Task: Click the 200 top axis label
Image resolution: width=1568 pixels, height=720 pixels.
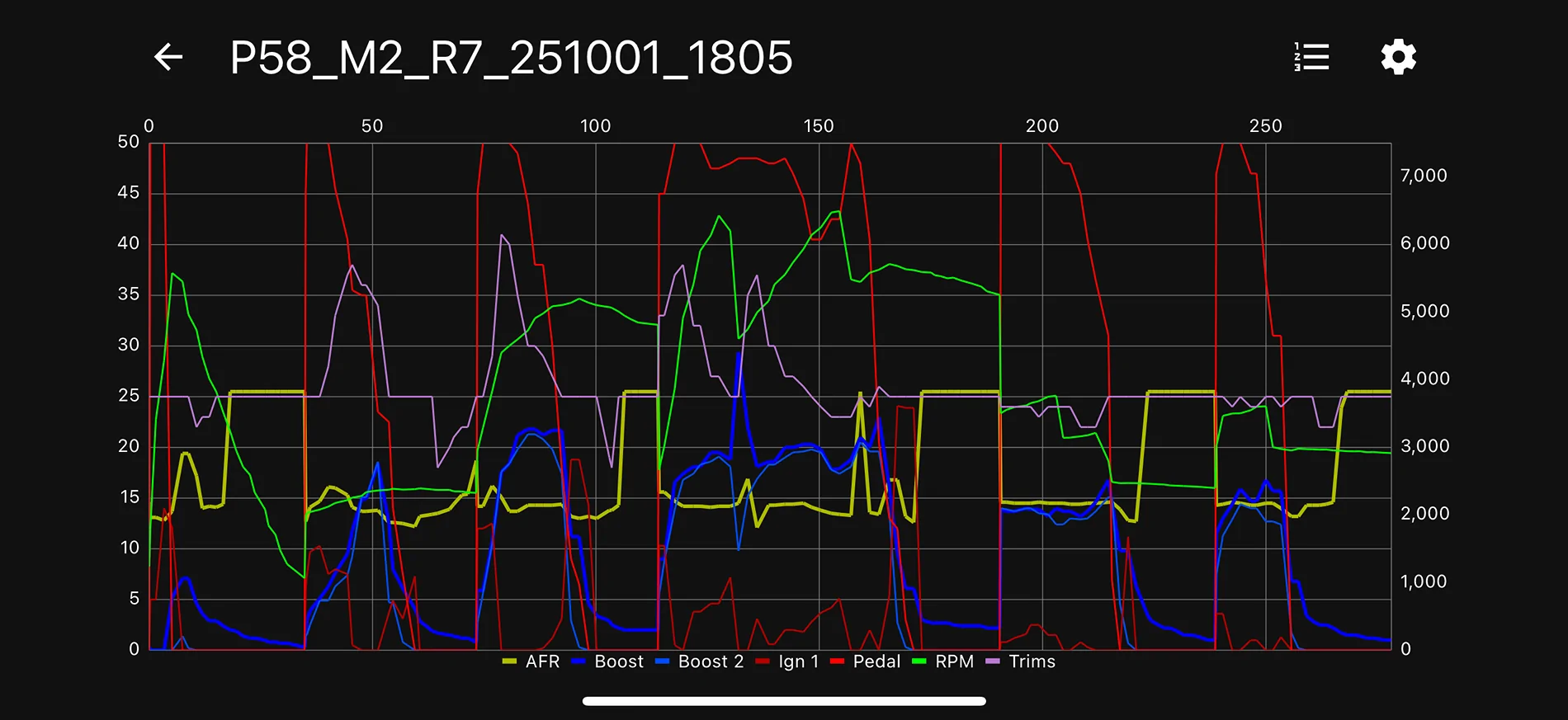Action: point(1042,126)
